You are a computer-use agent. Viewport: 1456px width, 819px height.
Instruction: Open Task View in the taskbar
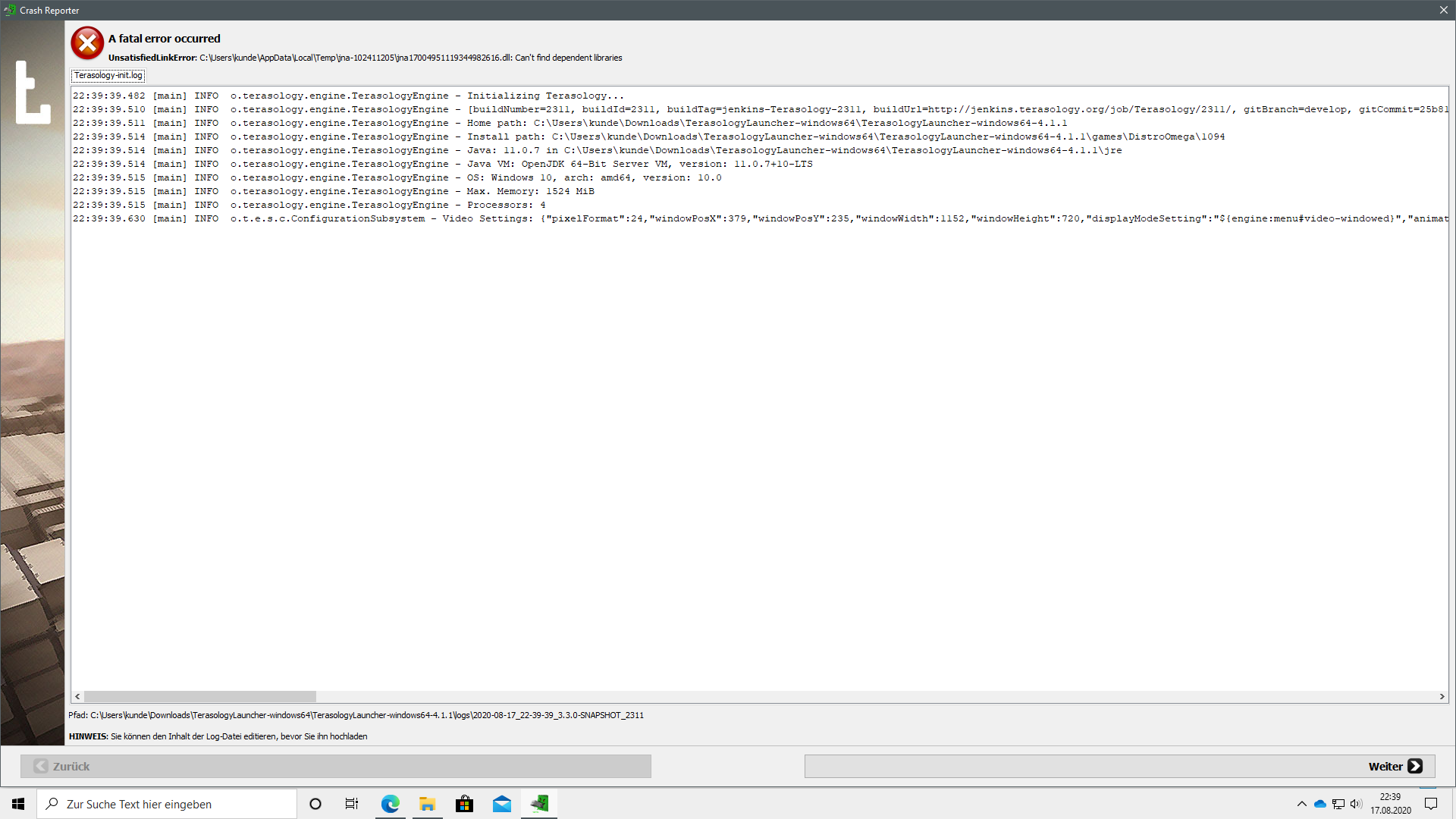[352, 804]
